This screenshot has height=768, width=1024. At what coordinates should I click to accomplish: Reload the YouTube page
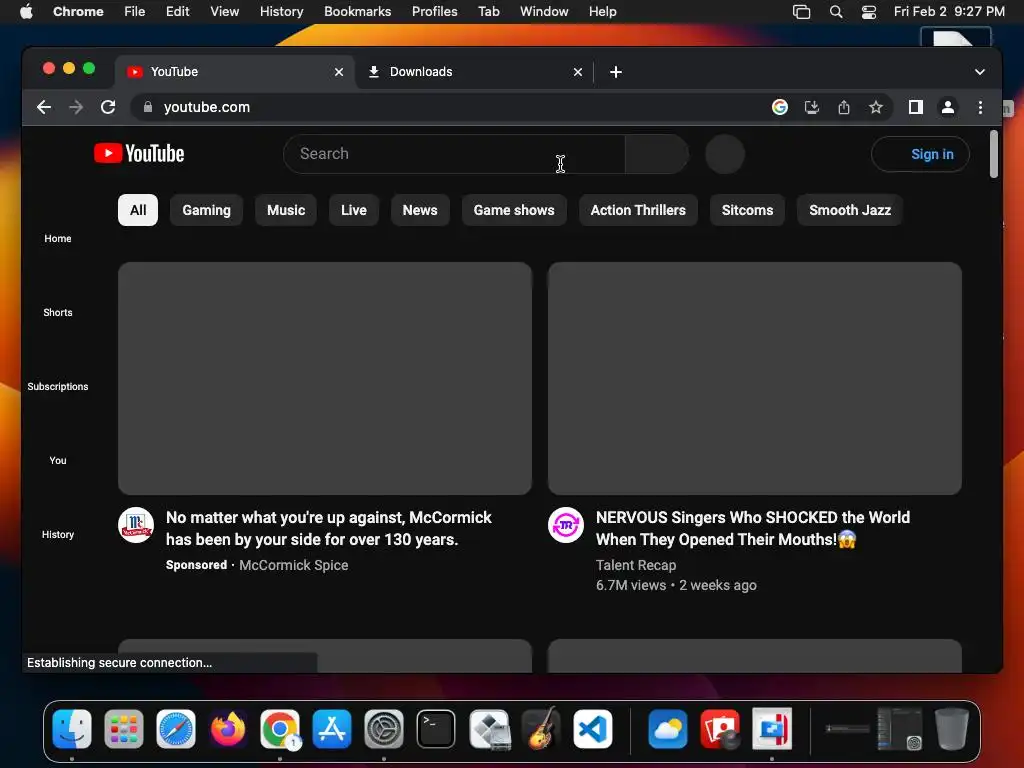108,107
